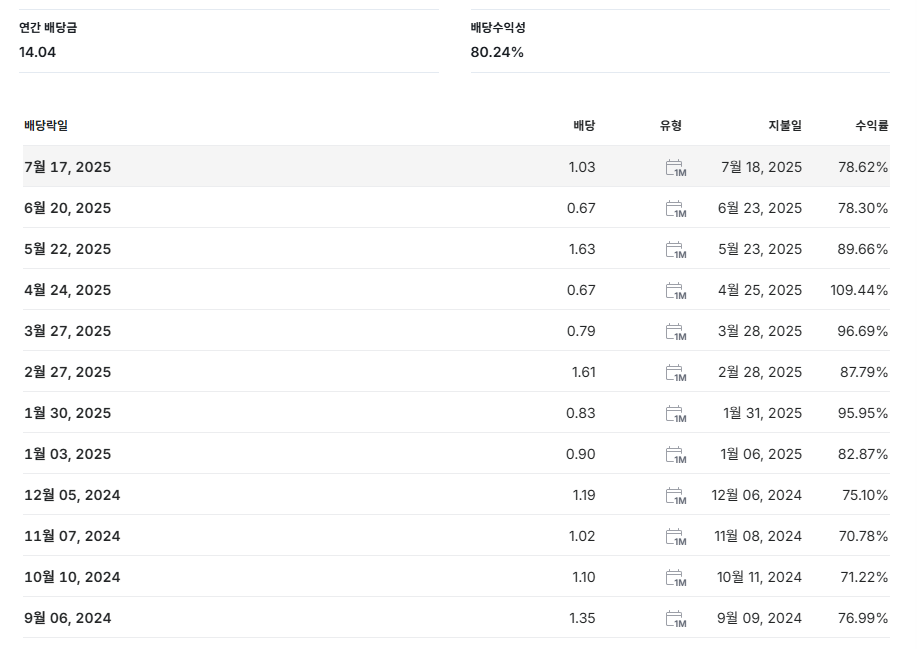This screenshot has height=649, width=917.
Task: Select ex-dividend date 1월 03, 2025
Action: [67, 453]
